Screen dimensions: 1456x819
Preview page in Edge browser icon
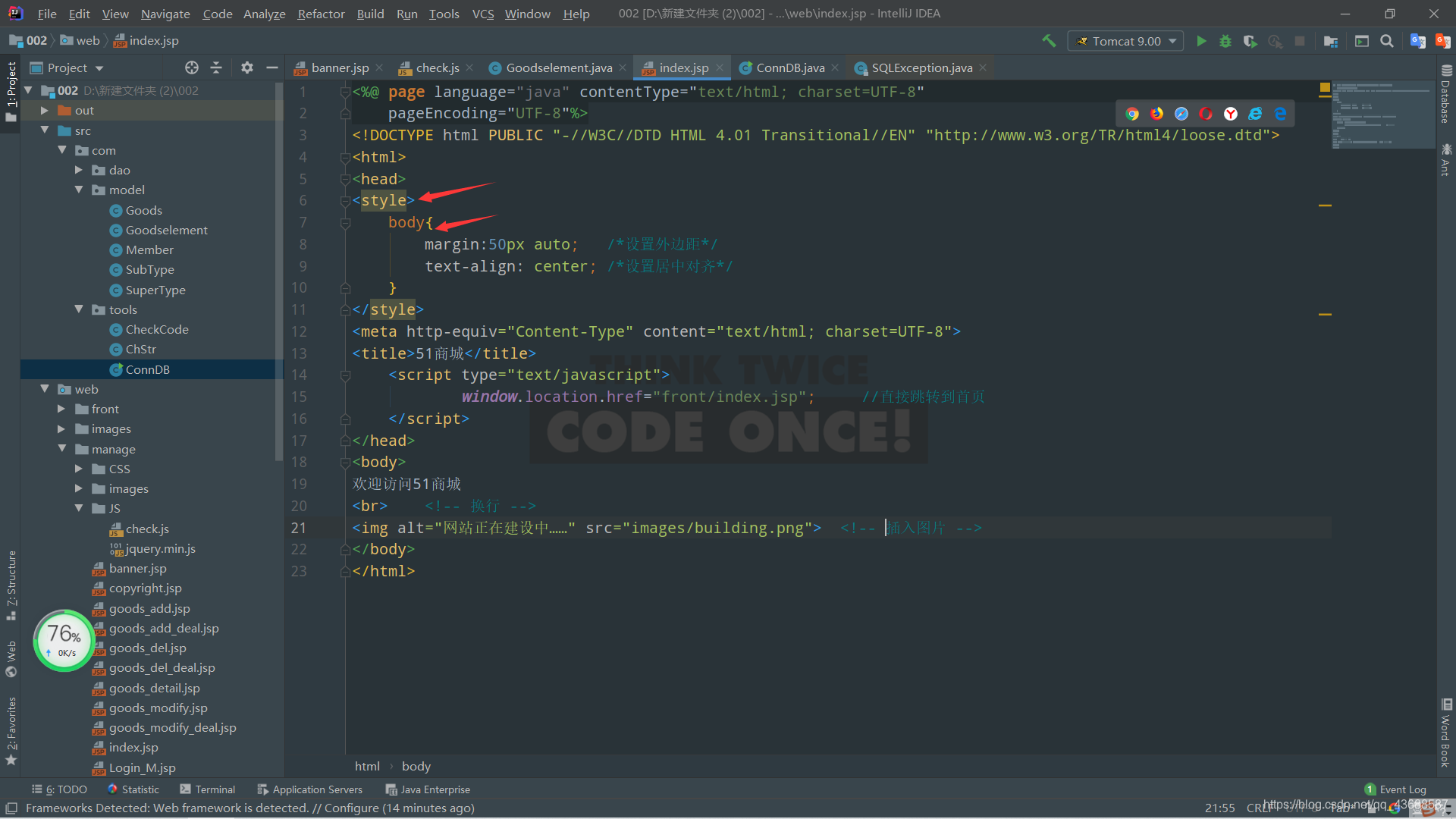1280,114
